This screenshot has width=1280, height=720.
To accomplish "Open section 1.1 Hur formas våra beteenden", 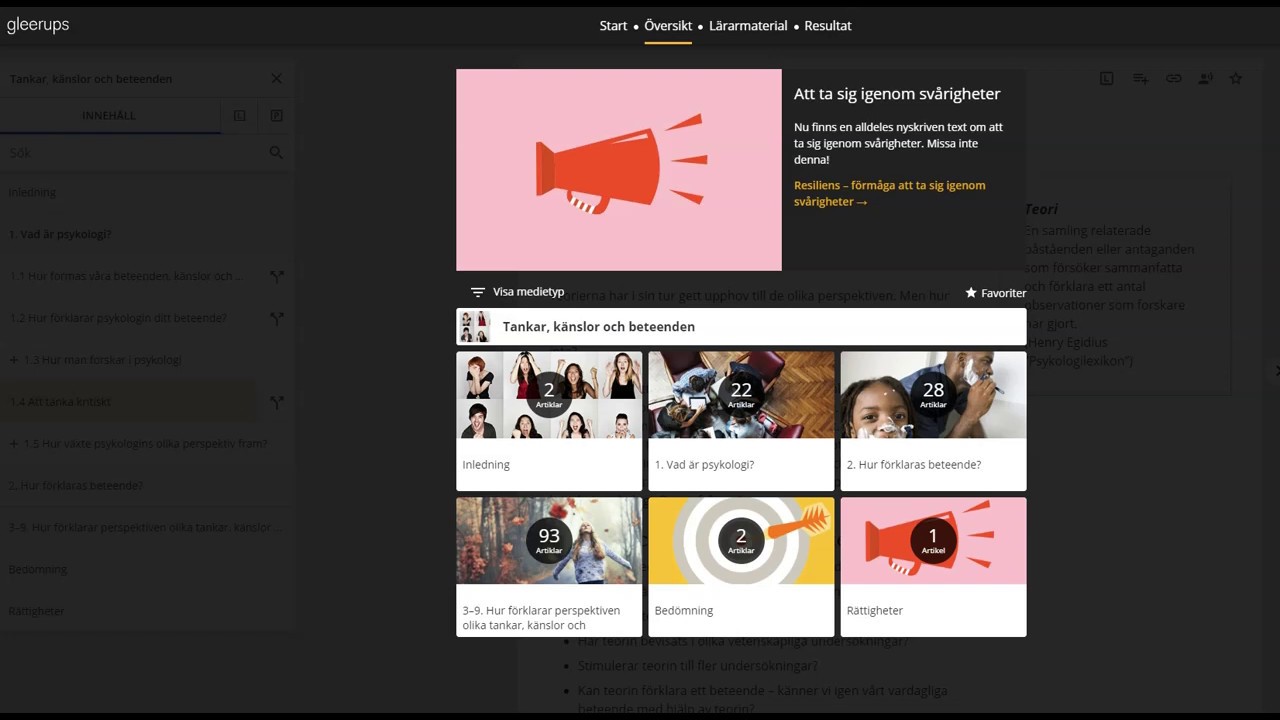I will 125,276.
